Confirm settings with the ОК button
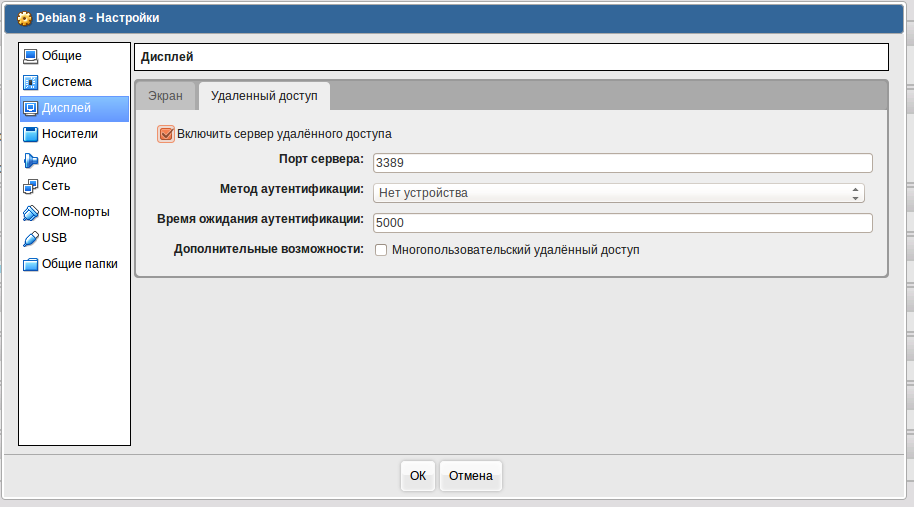The image size is (914, 507). click(x=418, y=476)
